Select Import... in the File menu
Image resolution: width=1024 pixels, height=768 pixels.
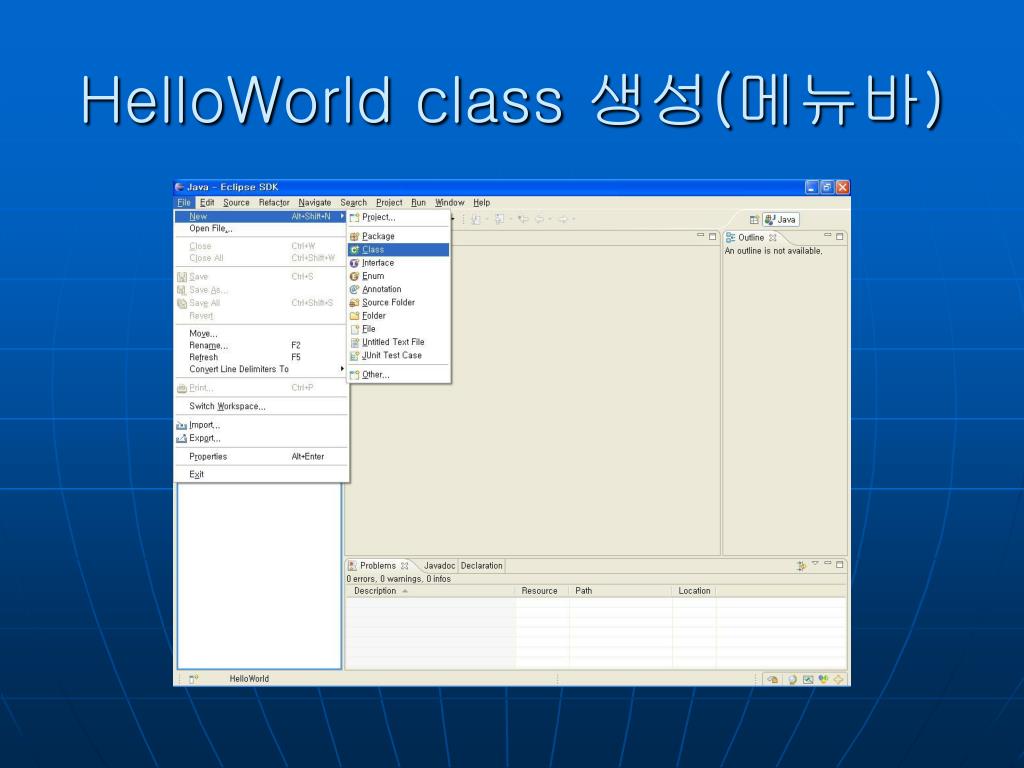tap(260, 425)
